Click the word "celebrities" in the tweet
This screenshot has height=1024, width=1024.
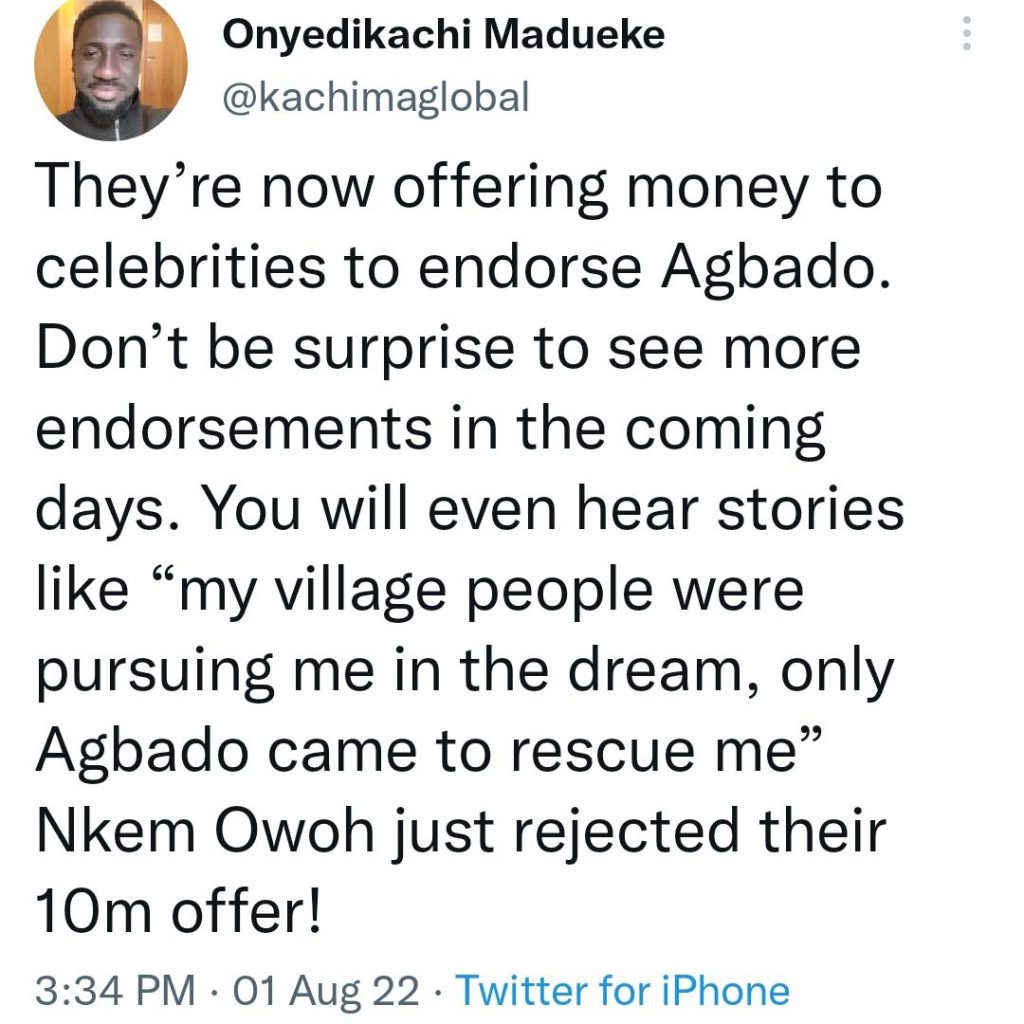(x=180, y=267)
